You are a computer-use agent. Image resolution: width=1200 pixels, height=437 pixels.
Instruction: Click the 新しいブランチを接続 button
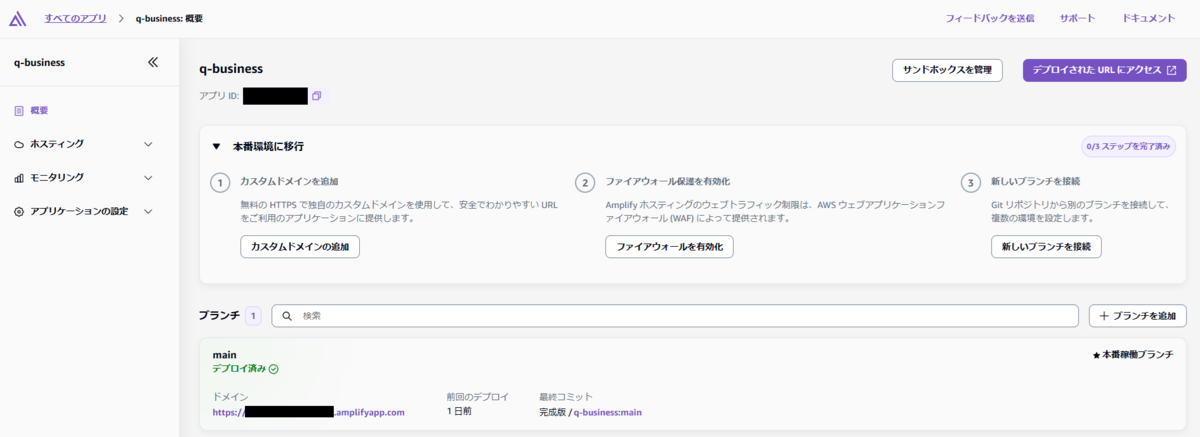(1046, 246)
